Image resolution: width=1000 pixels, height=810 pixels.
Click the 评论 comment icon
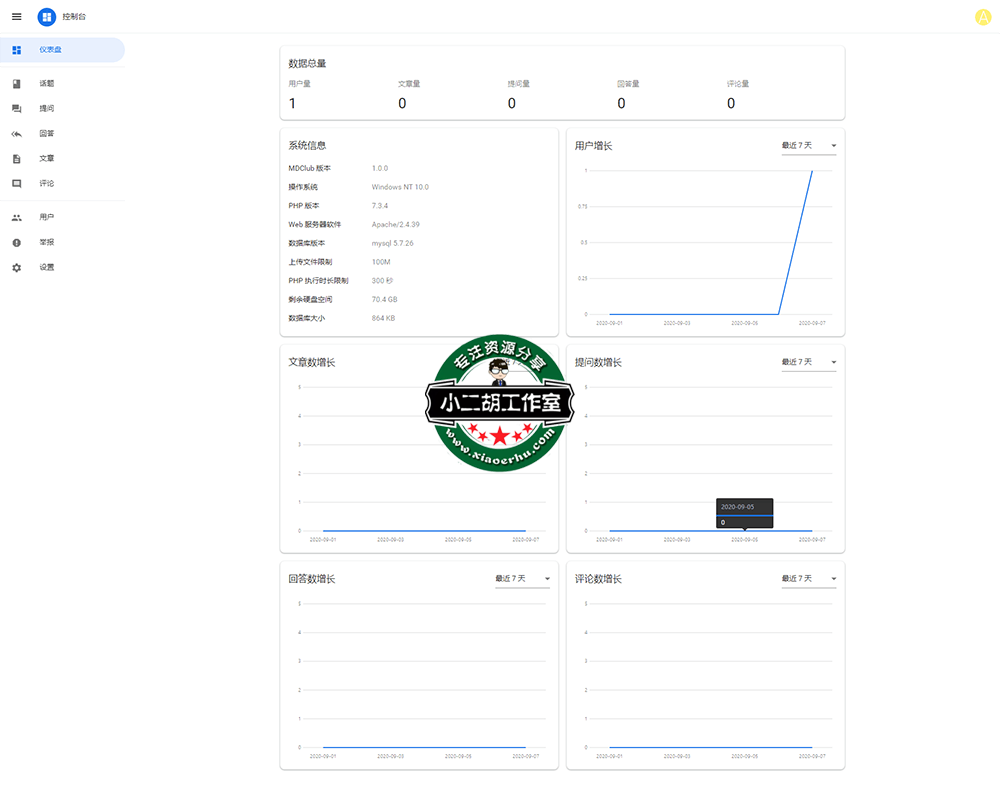click(x=16, y=184)
